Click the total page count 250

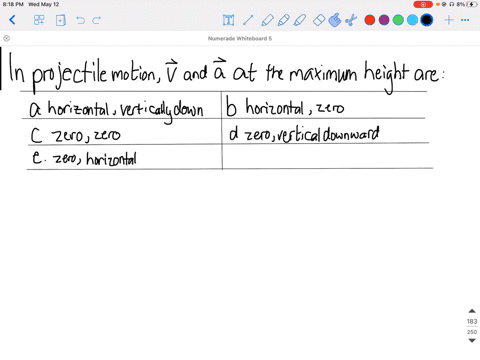[472, 332]
